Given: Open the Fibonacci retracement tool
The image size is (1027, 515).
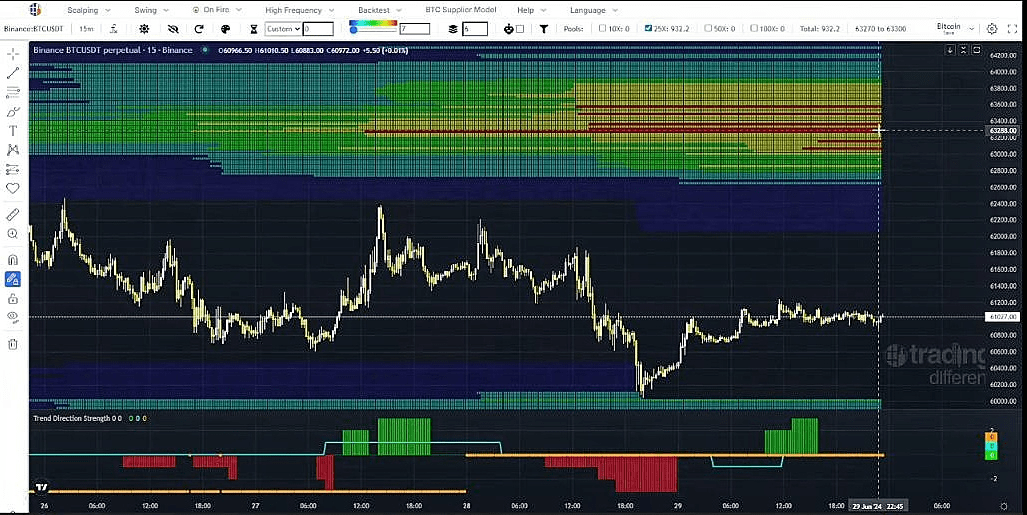Looking at the screenshot, I should click(x=12, y=92).
